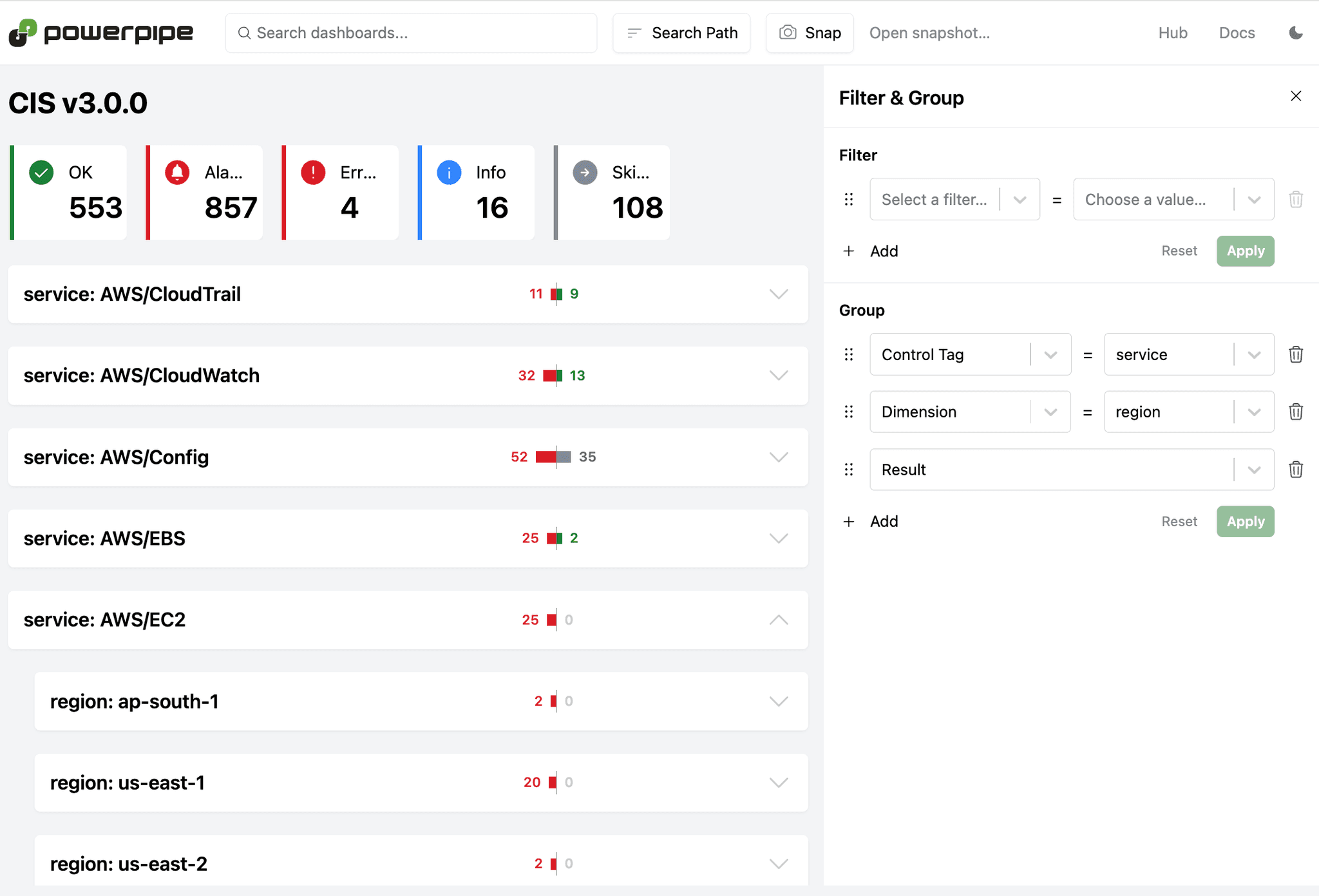1319x896 pixels.
Task: Open the Select a filter dropdown
Action: (954, 200)
